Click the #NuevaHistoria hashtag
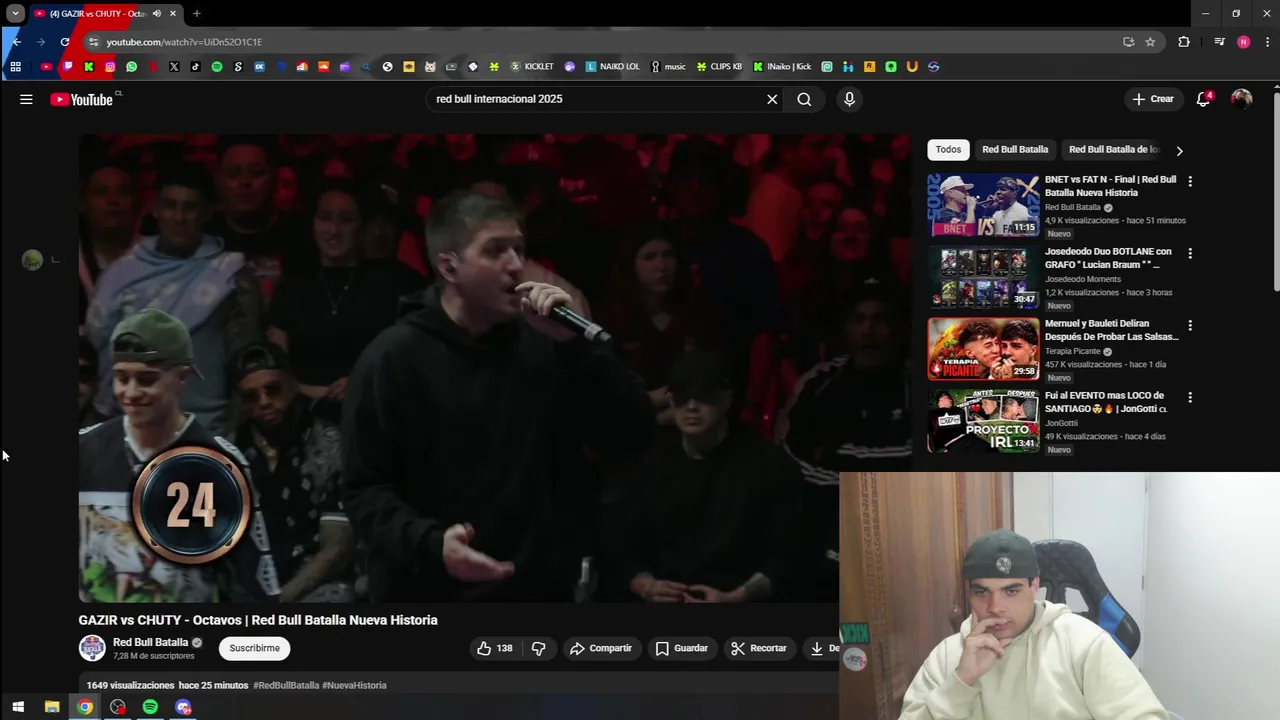Image resolution: width=1280 pixels, height=720 pixels. [354, 685]
